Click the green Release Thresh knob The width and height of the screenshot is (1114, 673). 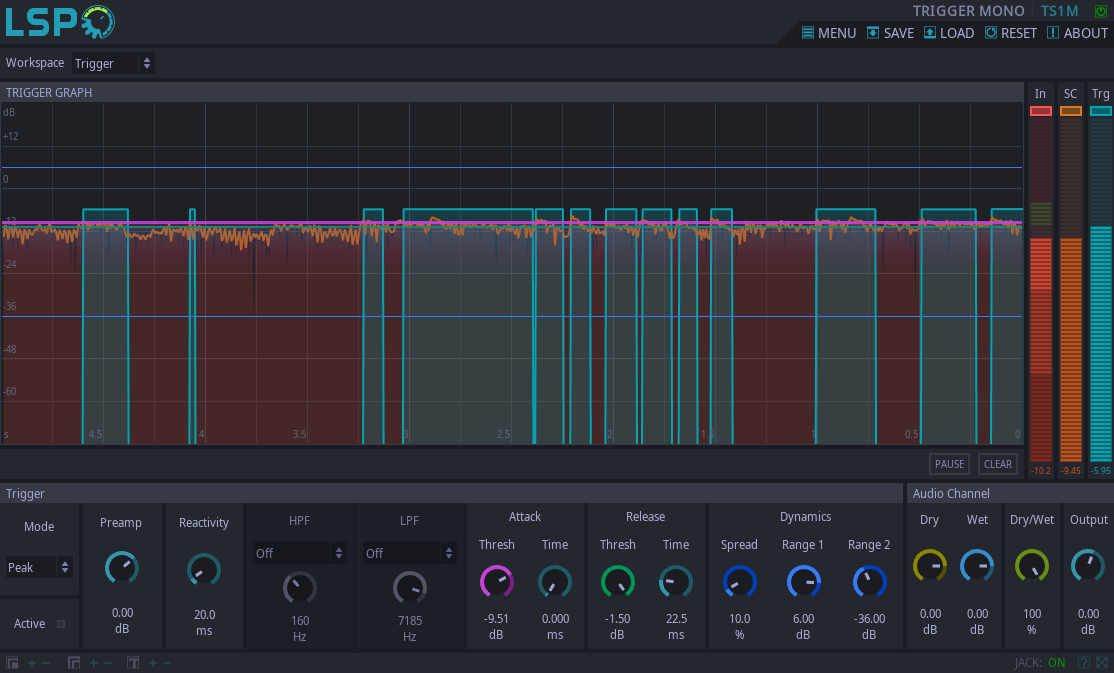617,581
